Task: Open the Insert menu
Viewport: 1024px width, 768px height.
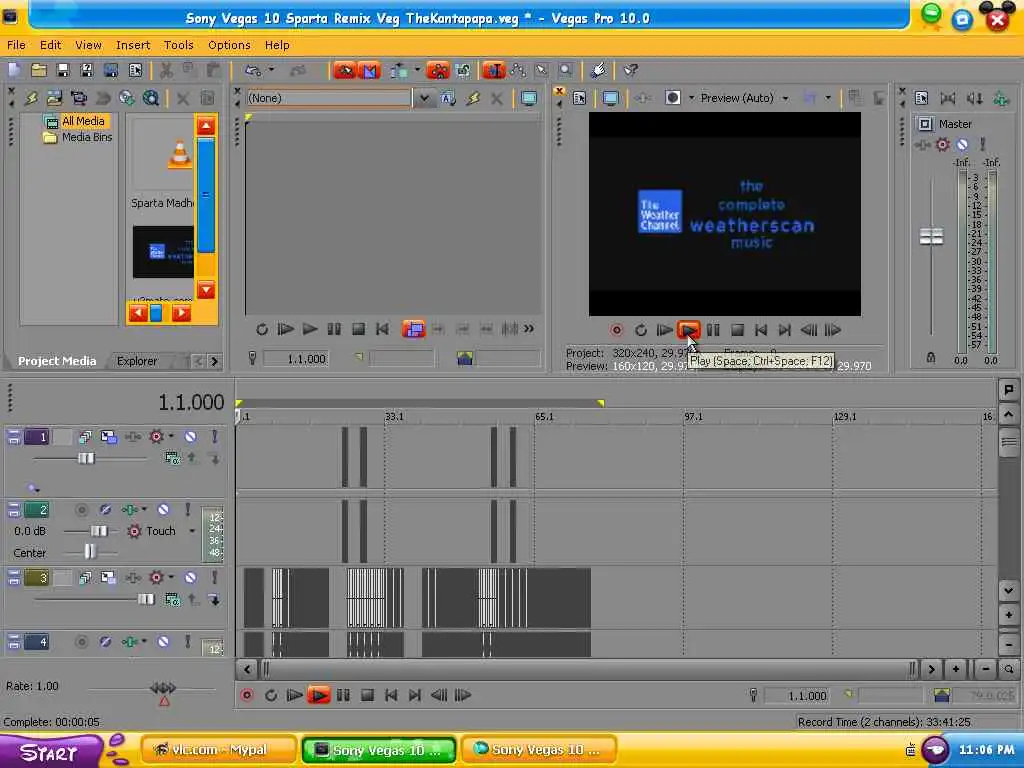Action: tap(133, 45)
